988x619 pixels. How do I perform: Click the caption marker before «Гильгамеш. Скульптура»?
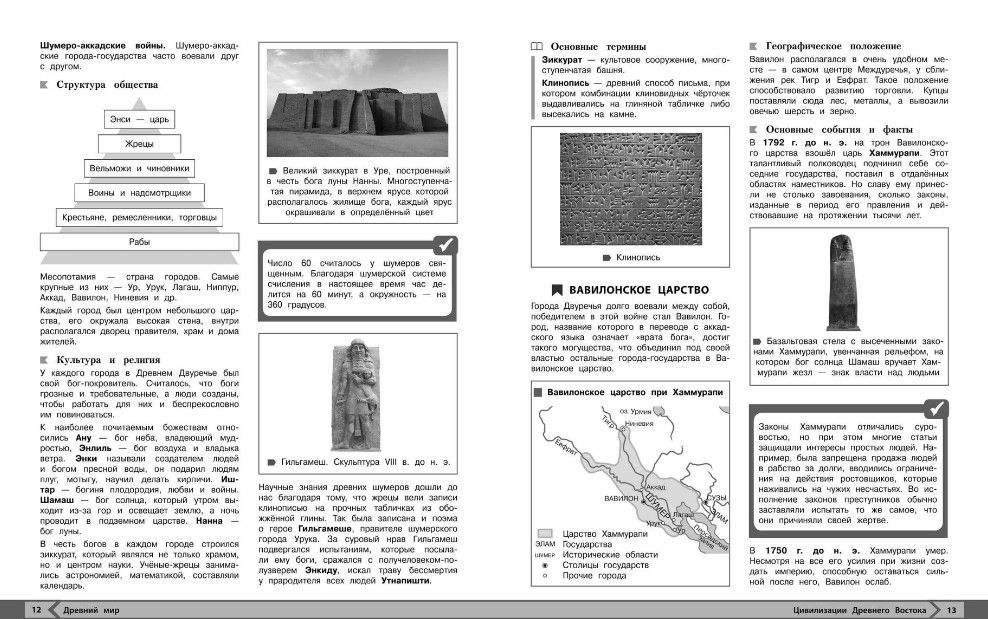[x=274, y=462]
